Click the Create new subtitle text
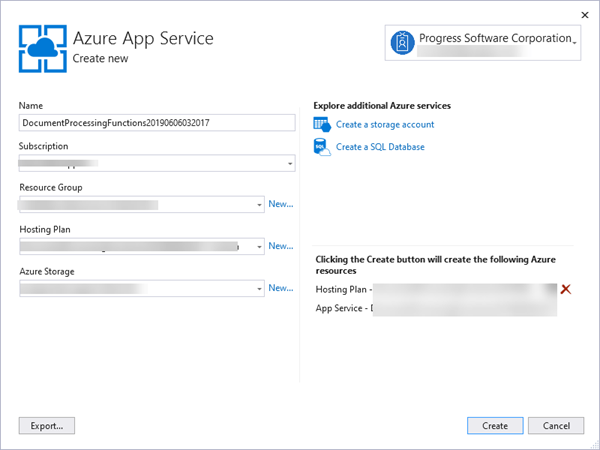The height and width of the screenshot is (450, 600). (x=100, y=59)
